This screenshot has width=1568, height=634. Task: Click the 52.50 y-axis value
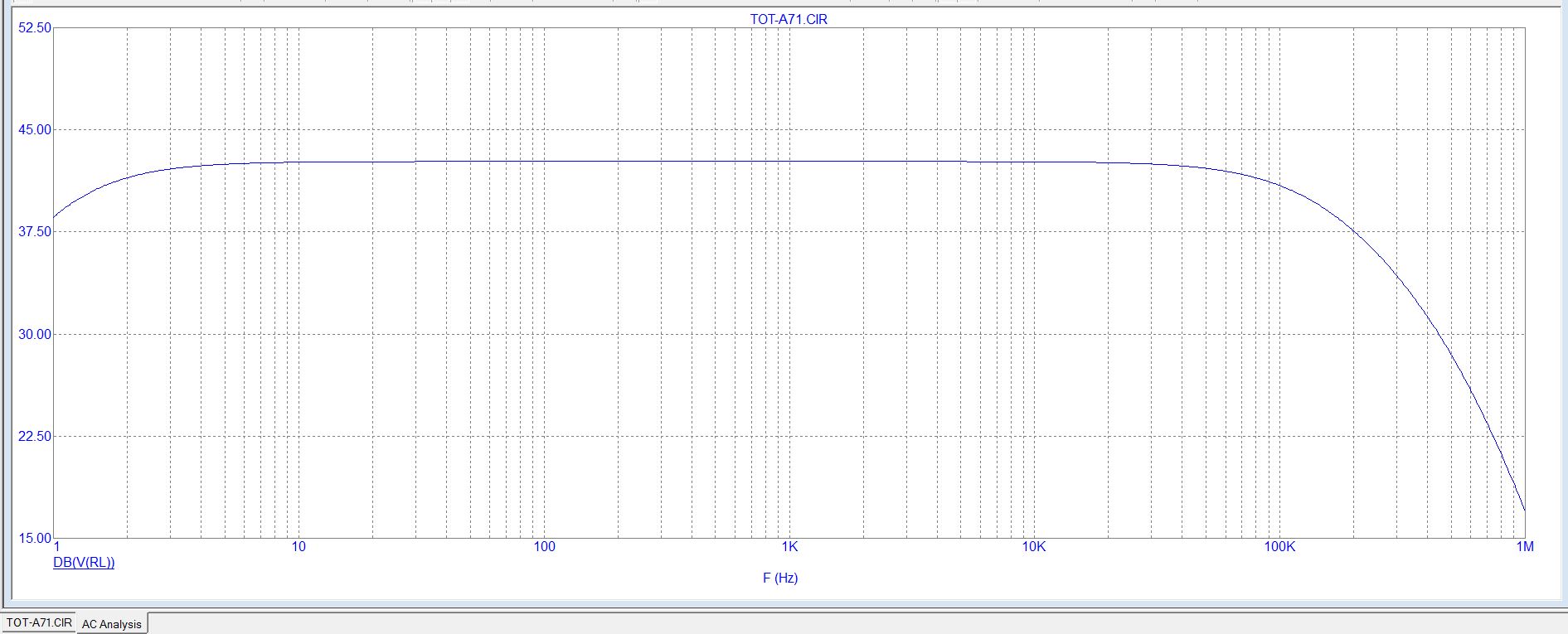click(35, 28)
